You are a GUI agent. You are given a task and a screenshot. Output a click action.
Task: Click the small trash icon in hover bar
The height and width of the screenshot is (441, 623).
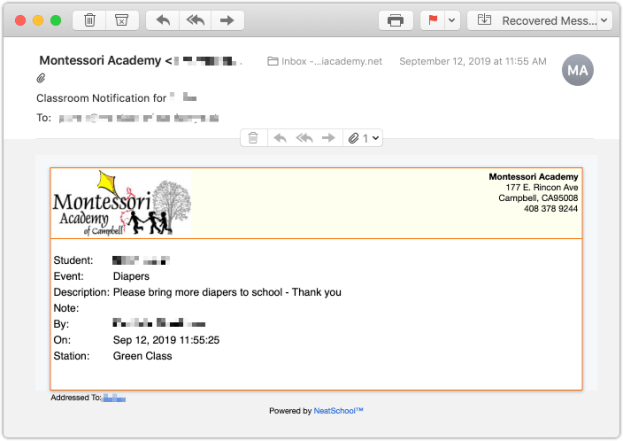point(253,138)
